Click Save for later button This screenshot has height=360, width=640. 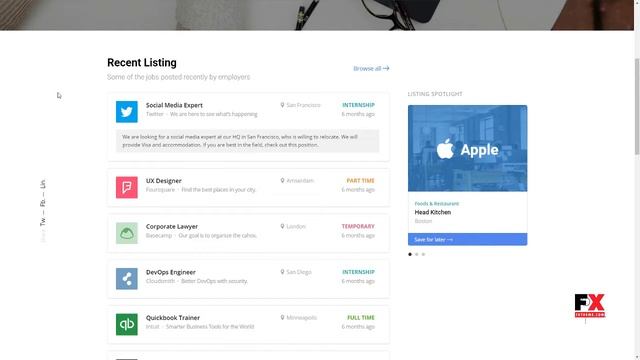pos(467,239)
